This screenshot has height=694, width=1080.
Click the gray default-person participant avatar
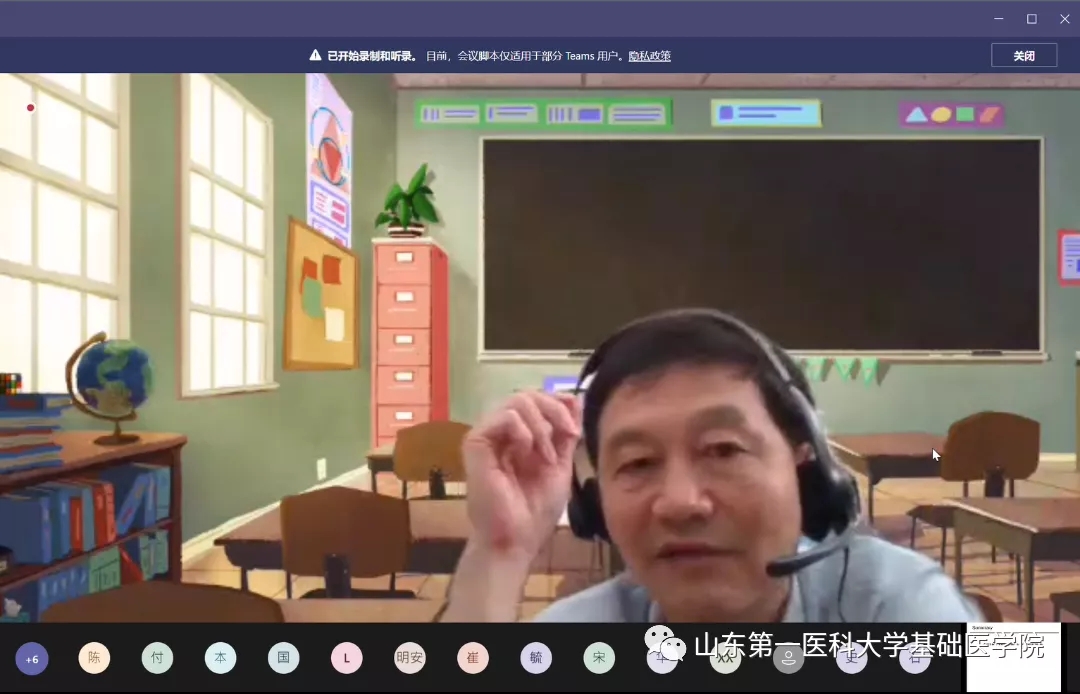pos(788,658)
